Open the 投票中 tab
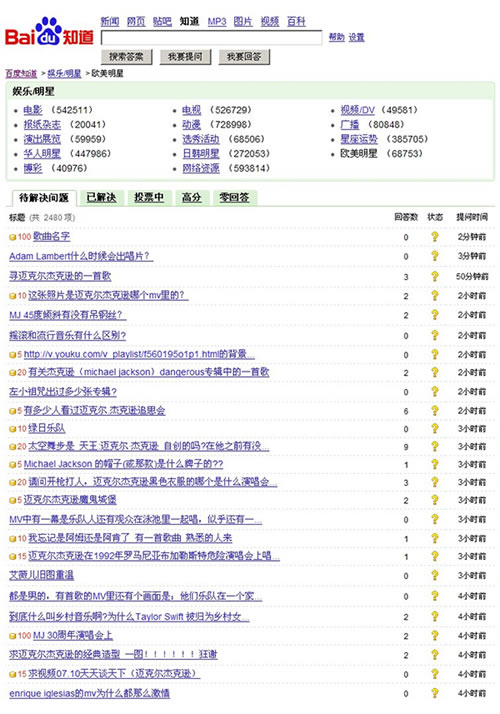 point(149,198)
